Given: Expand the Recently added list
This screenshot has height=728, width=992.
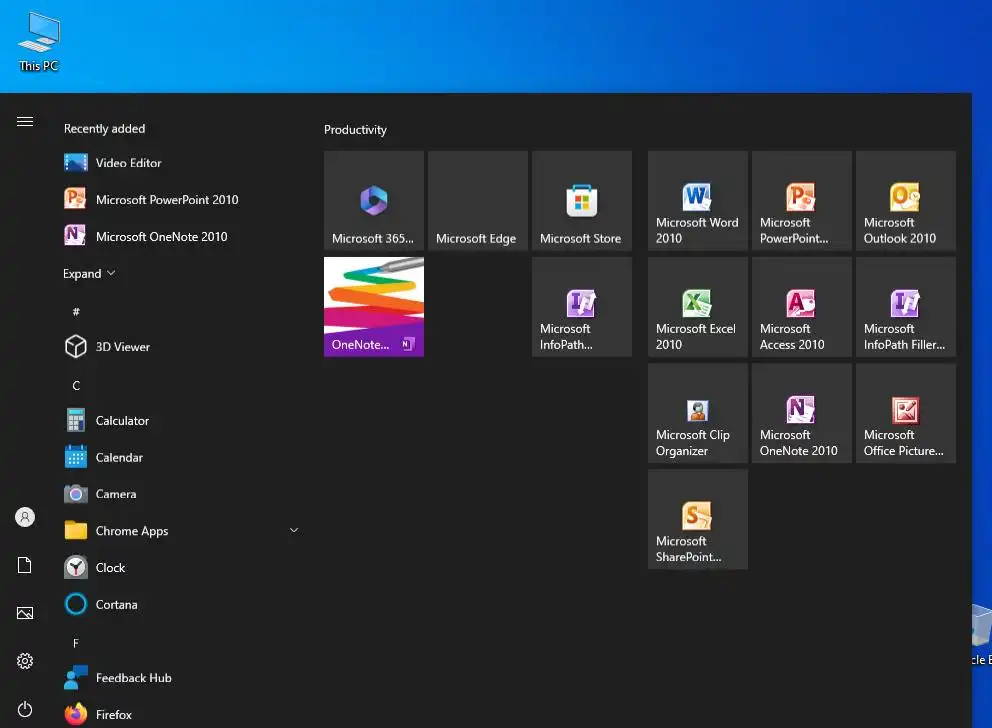Looking at the screenshot, I should (x=89, y=273).
